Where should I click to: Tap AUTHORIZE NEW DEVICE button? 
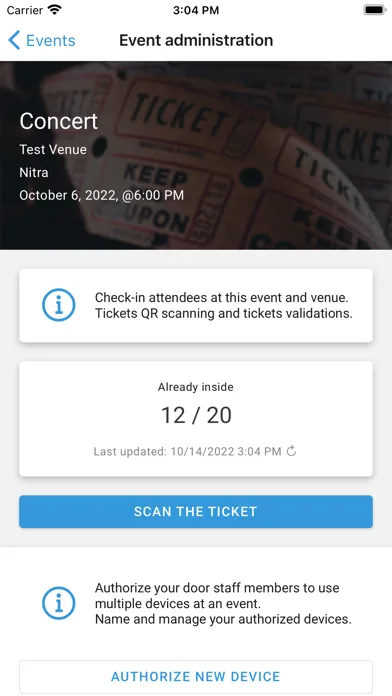(196, 676)
